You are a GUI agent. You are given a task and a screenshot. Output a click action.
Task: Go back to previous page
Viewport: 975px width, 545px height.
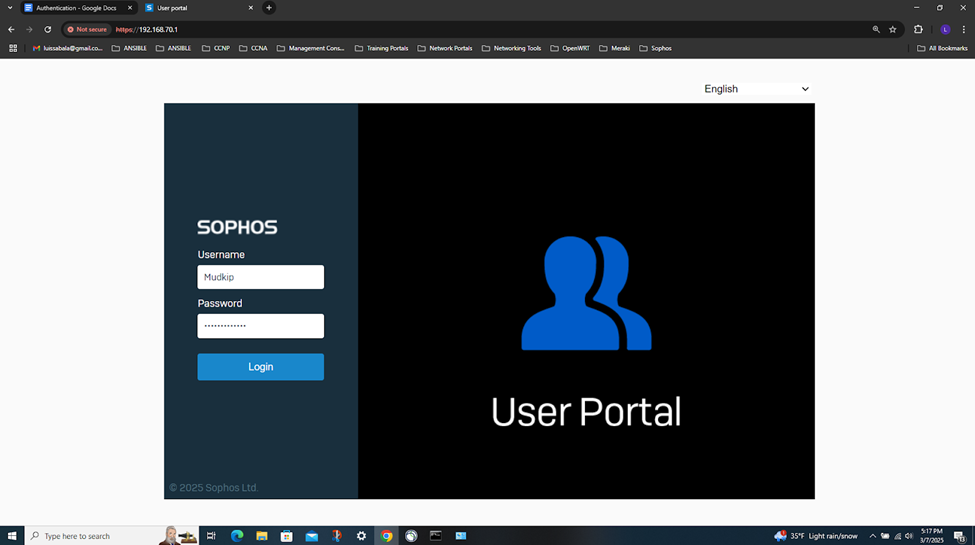coord(11,29)
